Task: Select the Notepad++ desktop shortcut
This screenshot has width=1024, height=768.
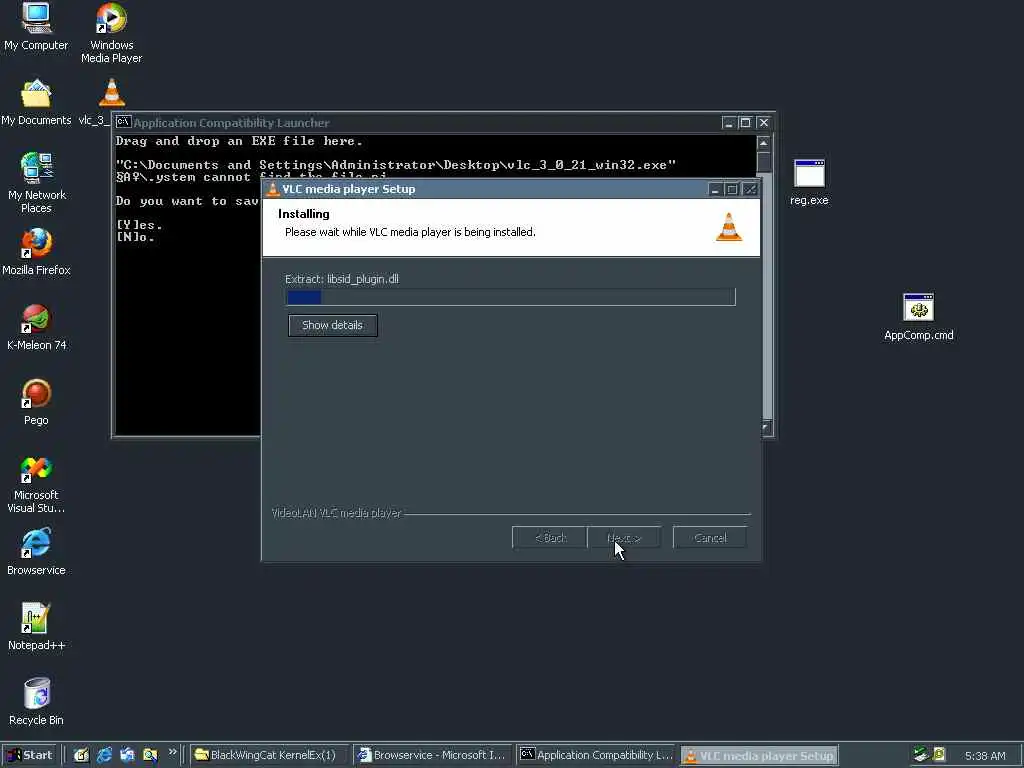Action: [x=36, y=627]
